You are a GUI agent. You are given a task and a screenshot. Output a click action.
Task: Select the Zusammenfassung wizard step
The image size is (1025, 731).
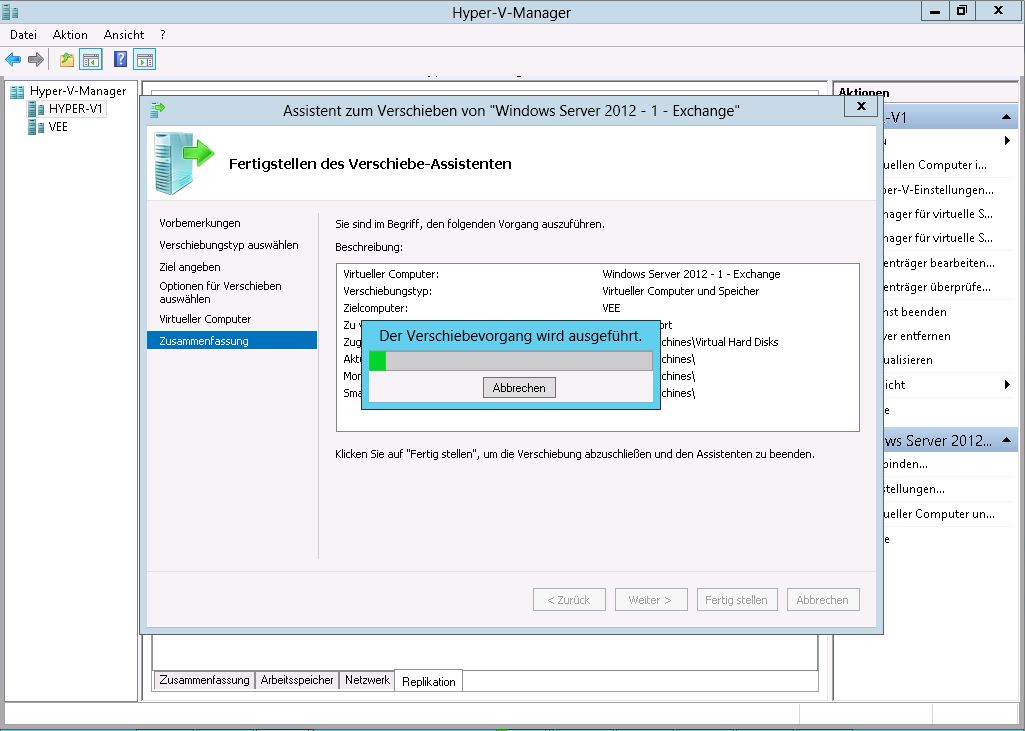pyautogui.click(x=204, y=341)
